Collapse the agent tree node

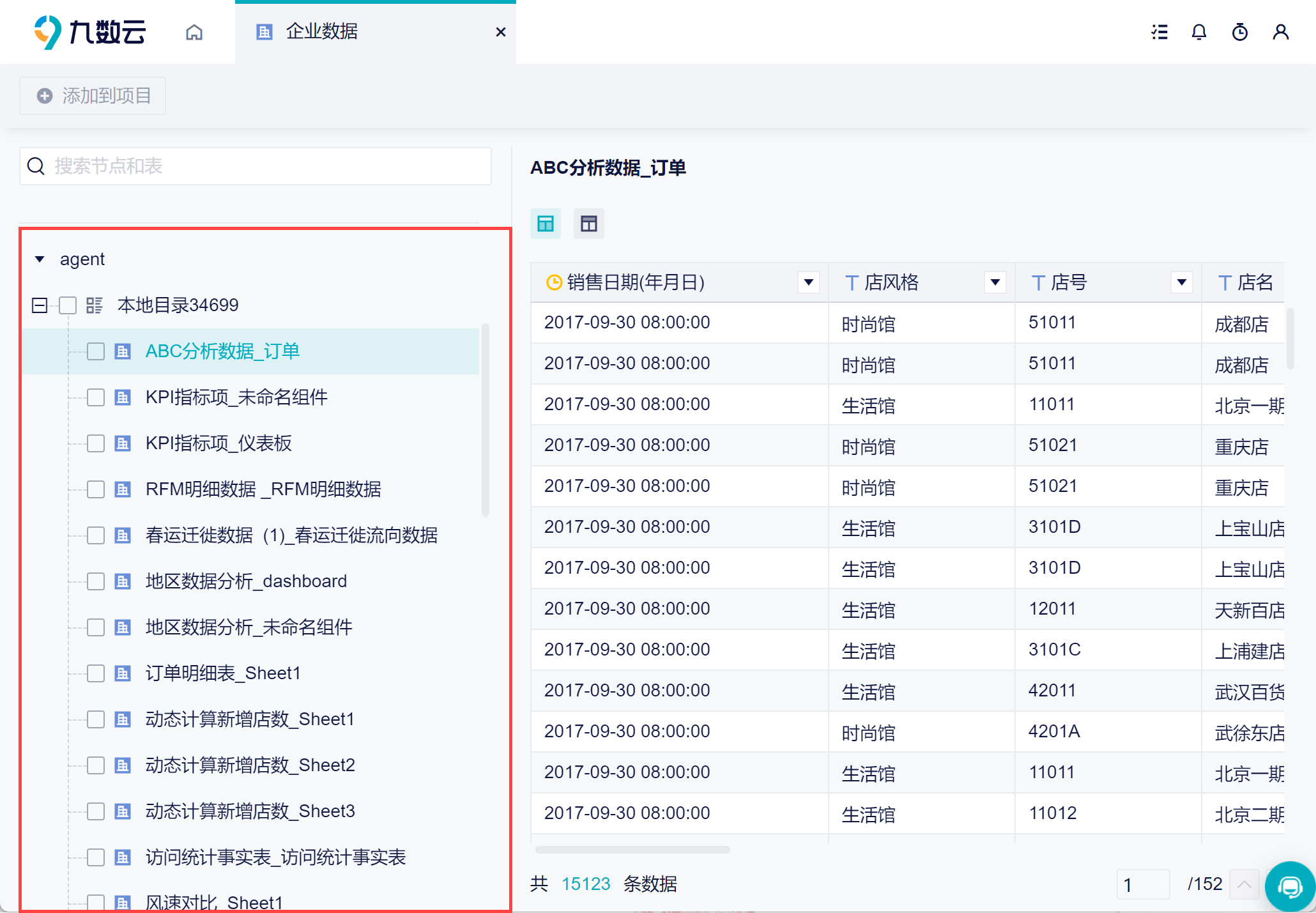point(40,259)
